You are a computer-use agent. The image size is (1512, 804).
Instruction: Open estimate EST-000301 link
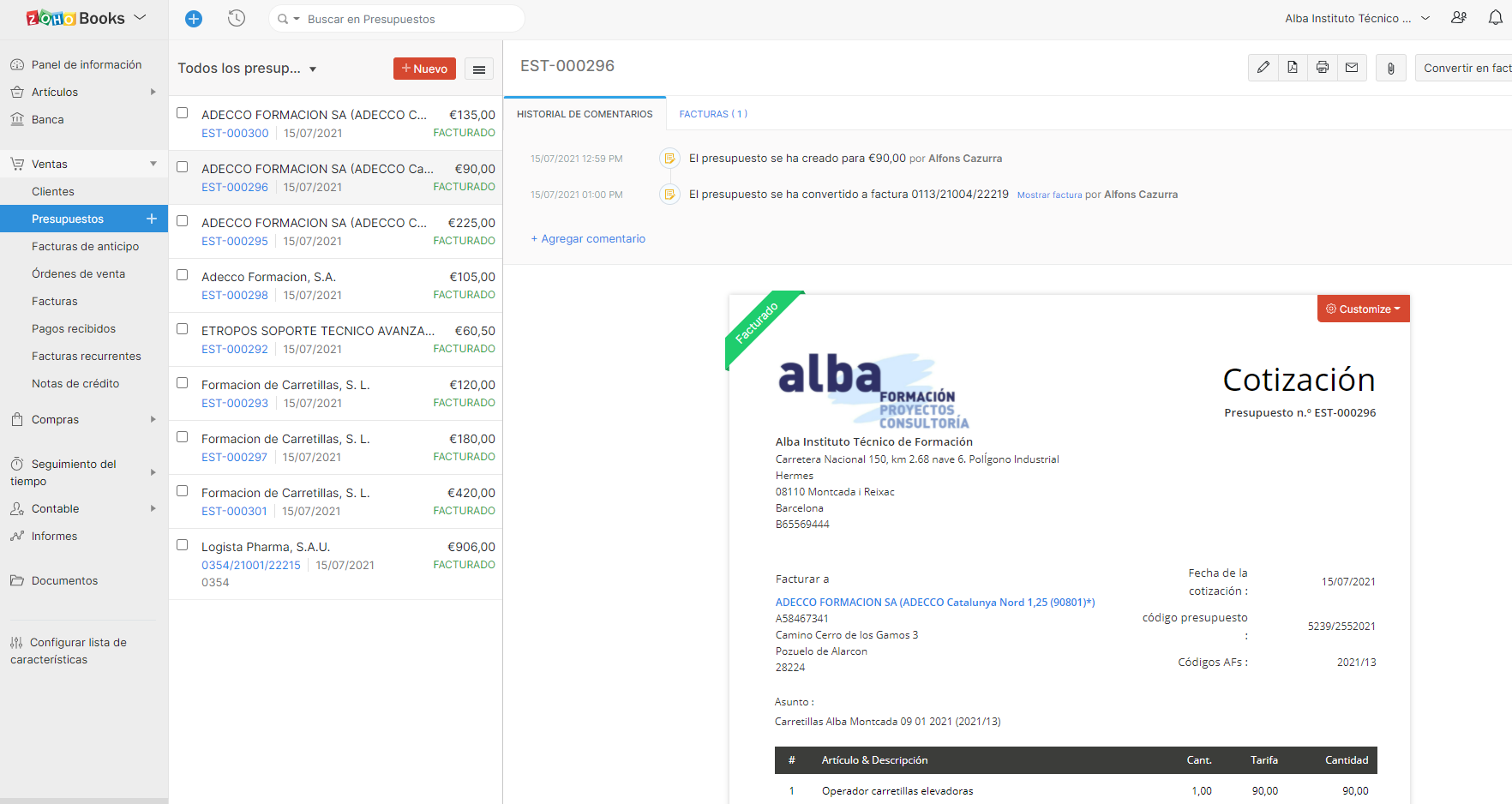[x=234, y=511]
